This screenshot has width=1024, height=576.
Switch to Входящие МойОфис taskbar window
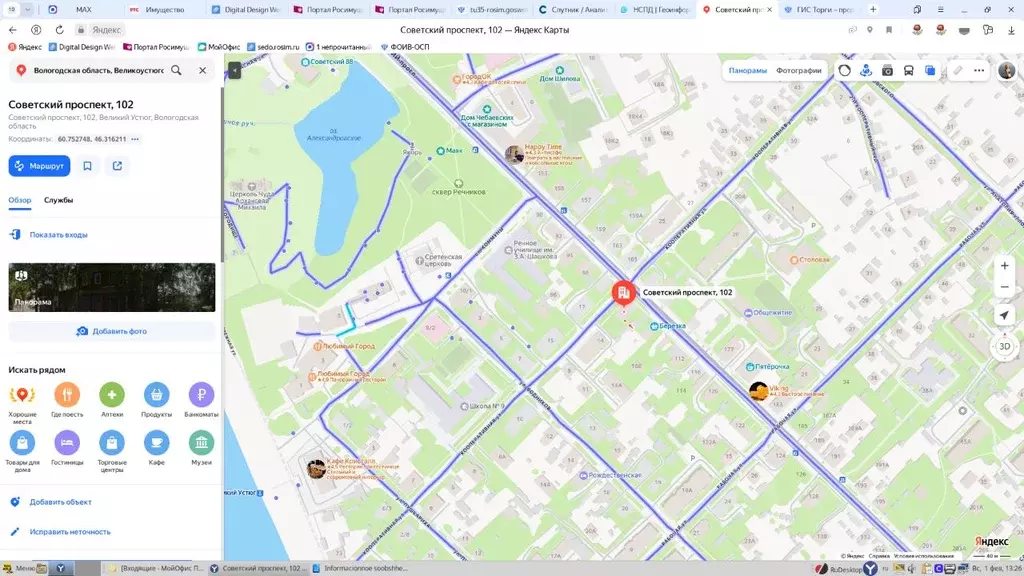coord(155,568)
